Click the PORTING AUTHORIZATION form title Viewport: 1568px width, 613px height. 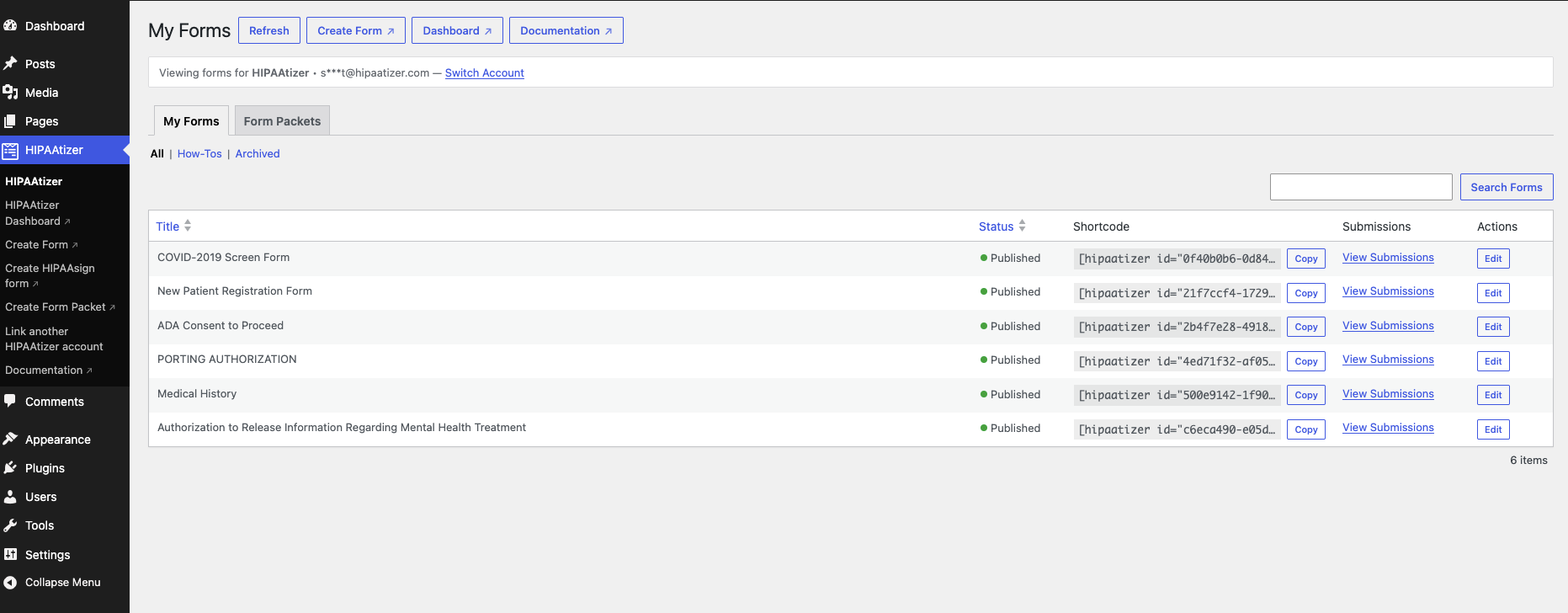click(227, 360)
